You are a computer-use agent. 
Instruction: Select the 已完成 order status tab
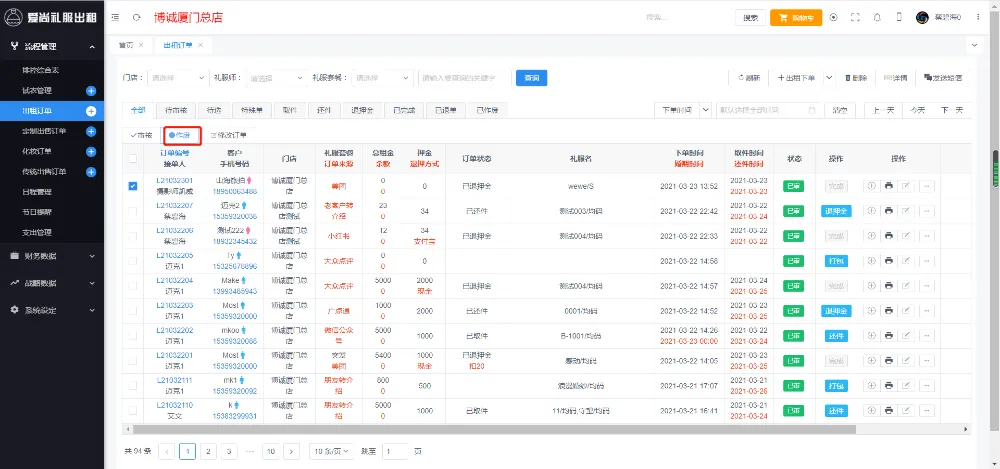point(404,110)
